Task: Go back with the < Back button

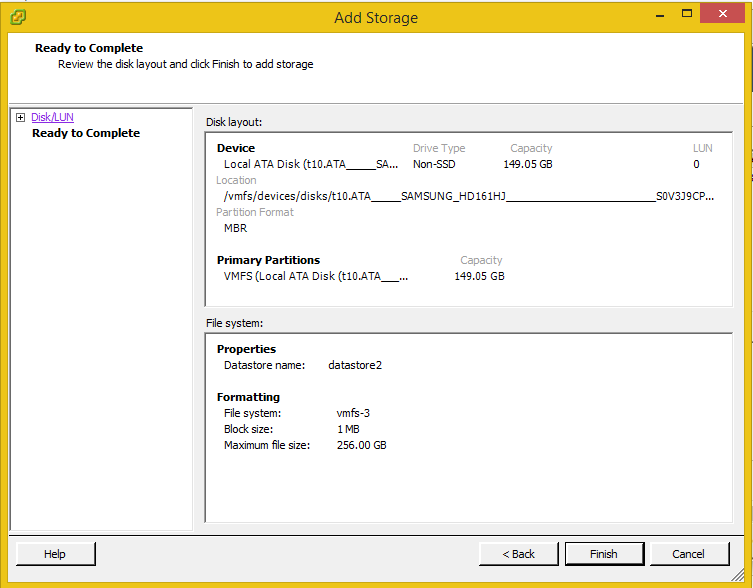Action: tap(518, 554)
